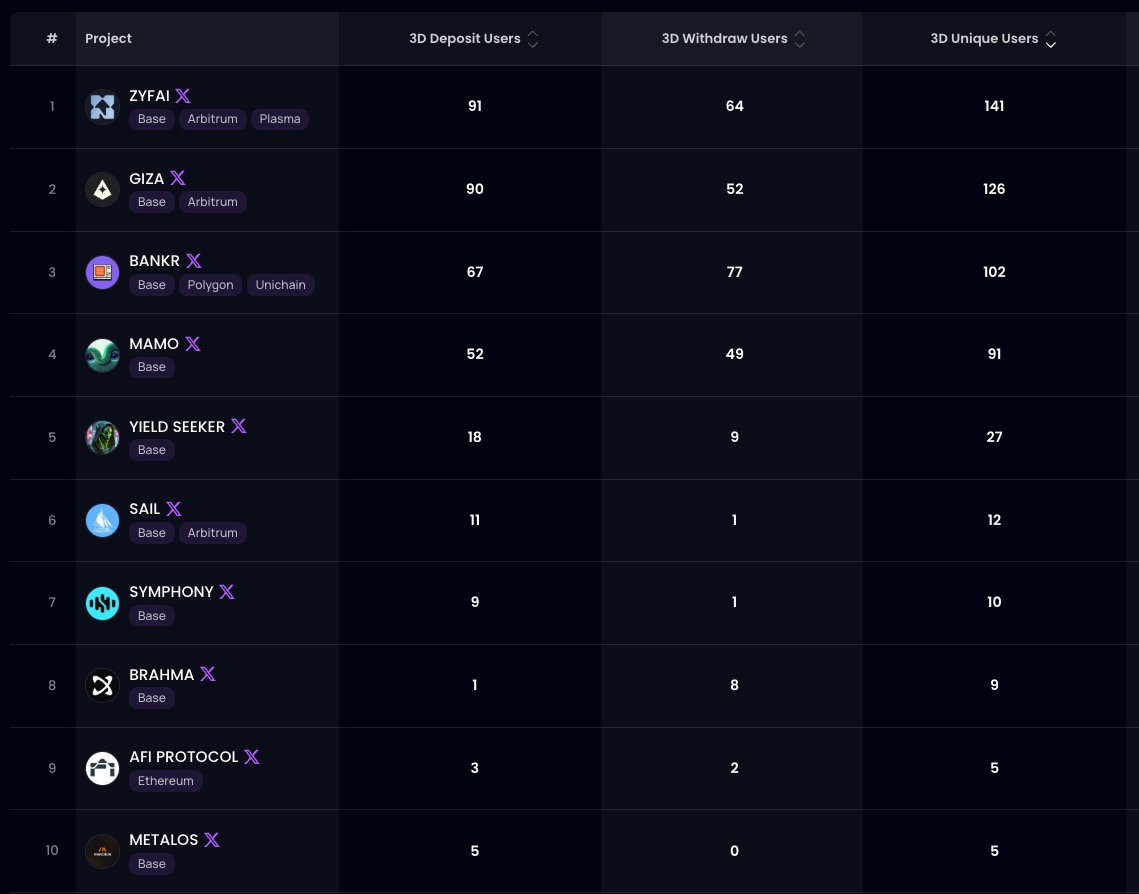The width and height of the screenshot is (1139, 894).
Task: Sort by 3D Deposit Users arrows
Action: coord(532,38)
